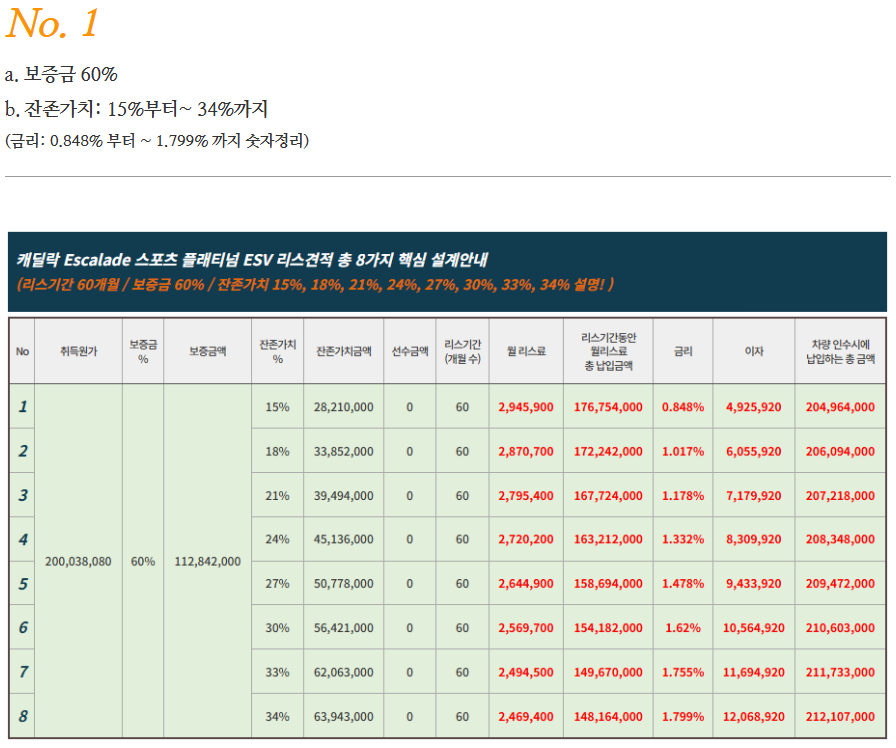896x748 pixels.
Task: Click the '선수금액' column header
Action: click(410, 351)
